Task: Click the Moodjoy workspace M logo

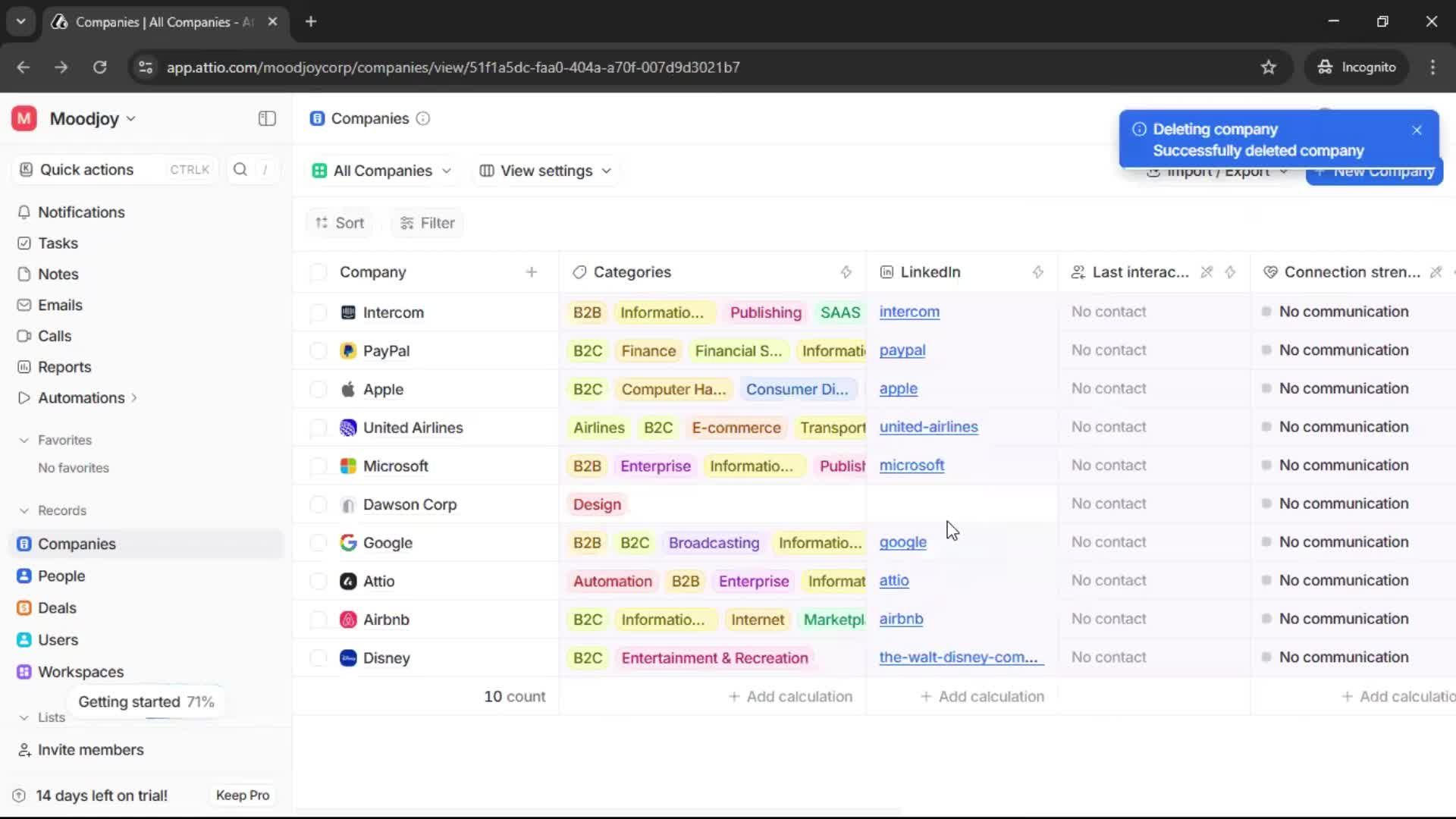Action: [x=24, y=118]
